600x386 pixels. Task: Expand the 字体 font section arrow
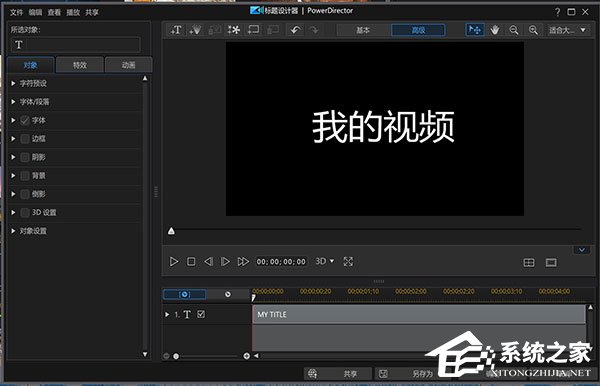(x=13, y=121)
